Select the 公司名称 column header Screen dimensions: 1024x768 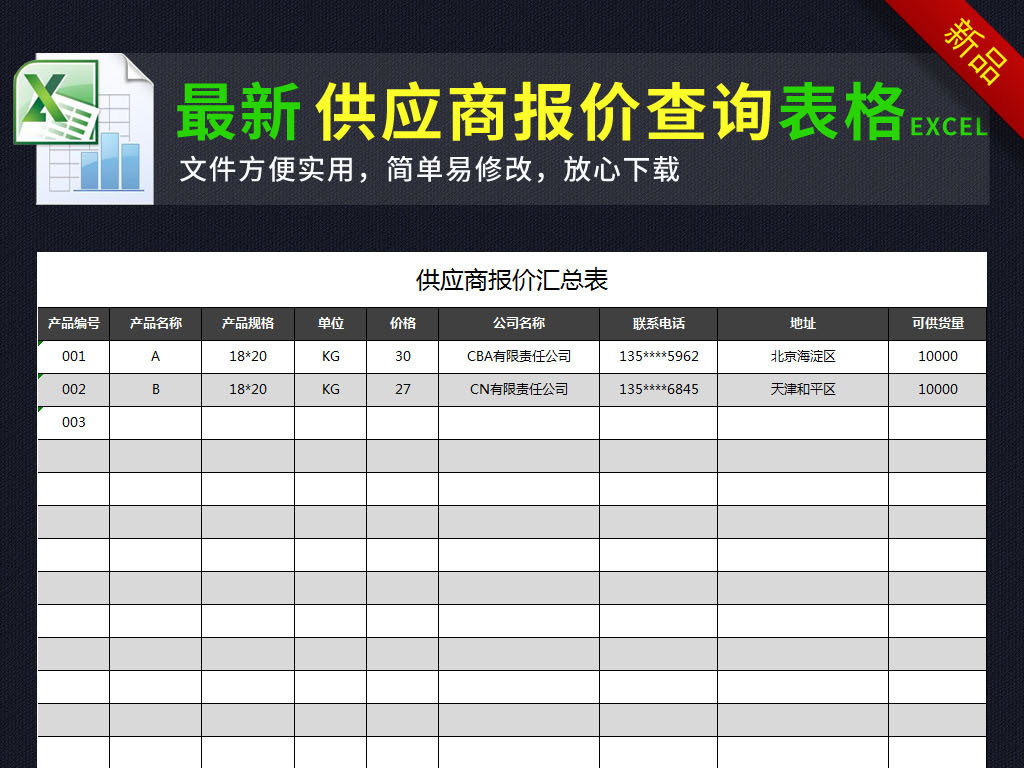click(519, 323)
